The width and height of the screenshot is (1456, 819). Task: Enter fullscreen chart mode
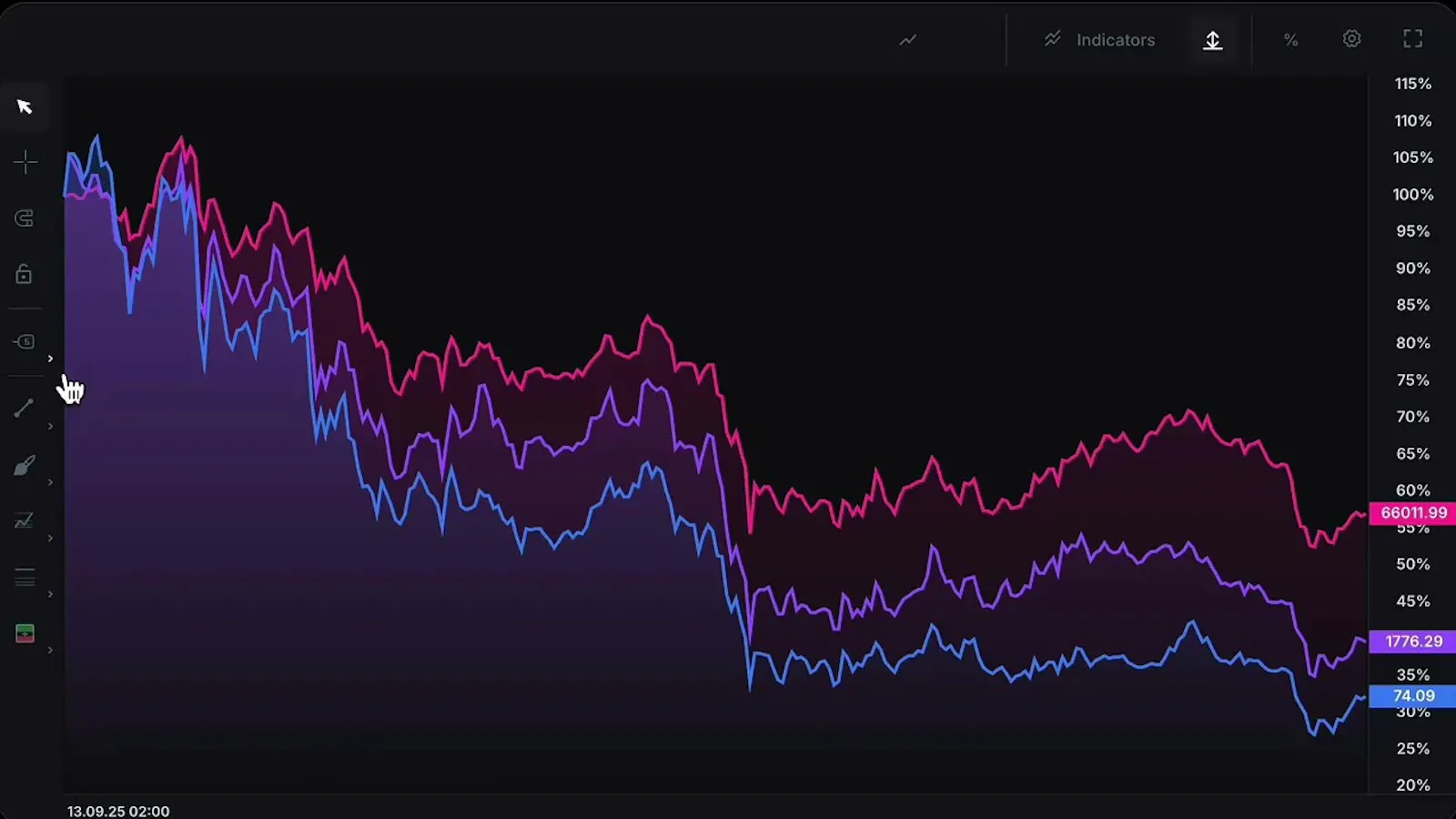point(1412,39)
